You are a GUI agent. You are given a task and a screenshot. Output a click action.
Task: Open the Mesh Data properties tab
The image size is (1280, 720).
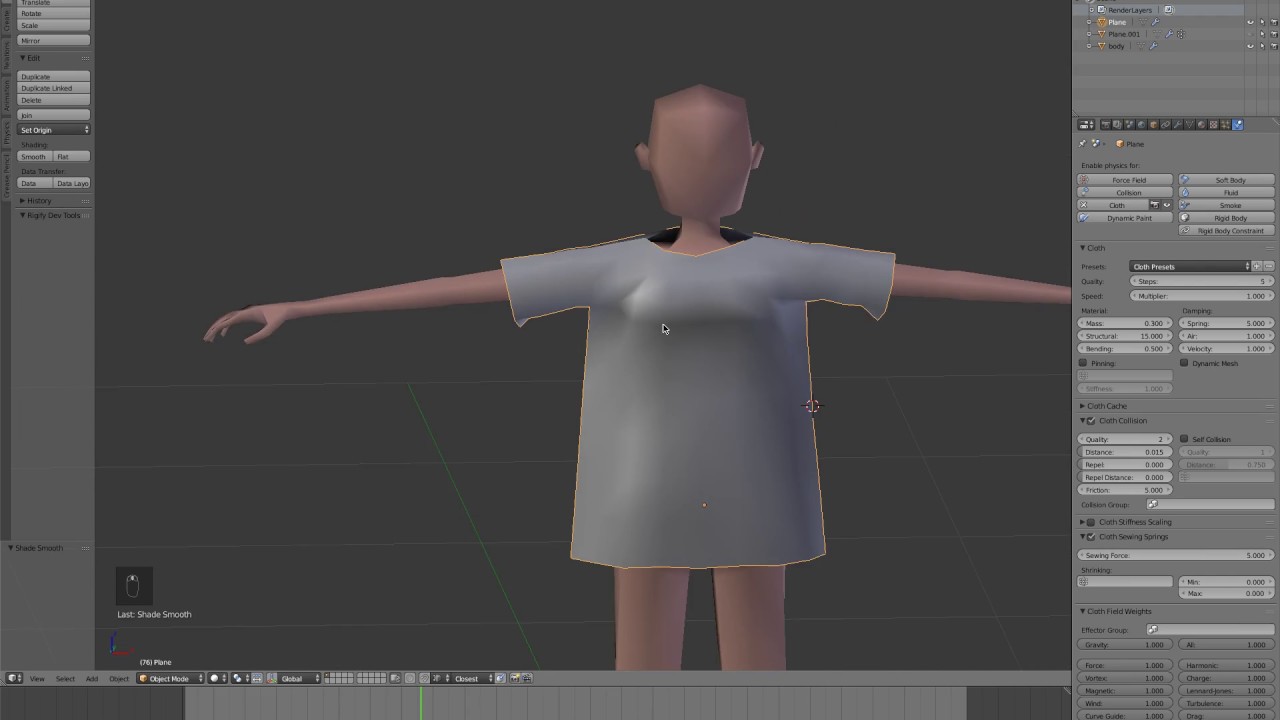click(1189, 125)
